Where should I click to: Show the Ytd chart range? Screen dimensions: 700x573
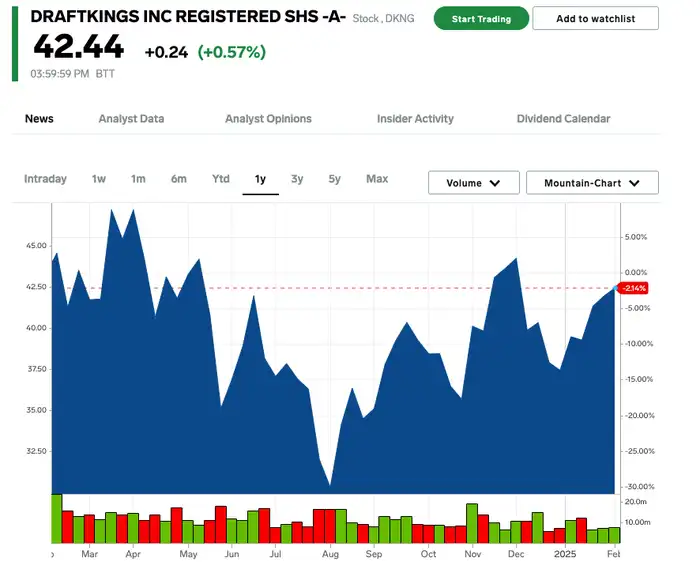221,179
